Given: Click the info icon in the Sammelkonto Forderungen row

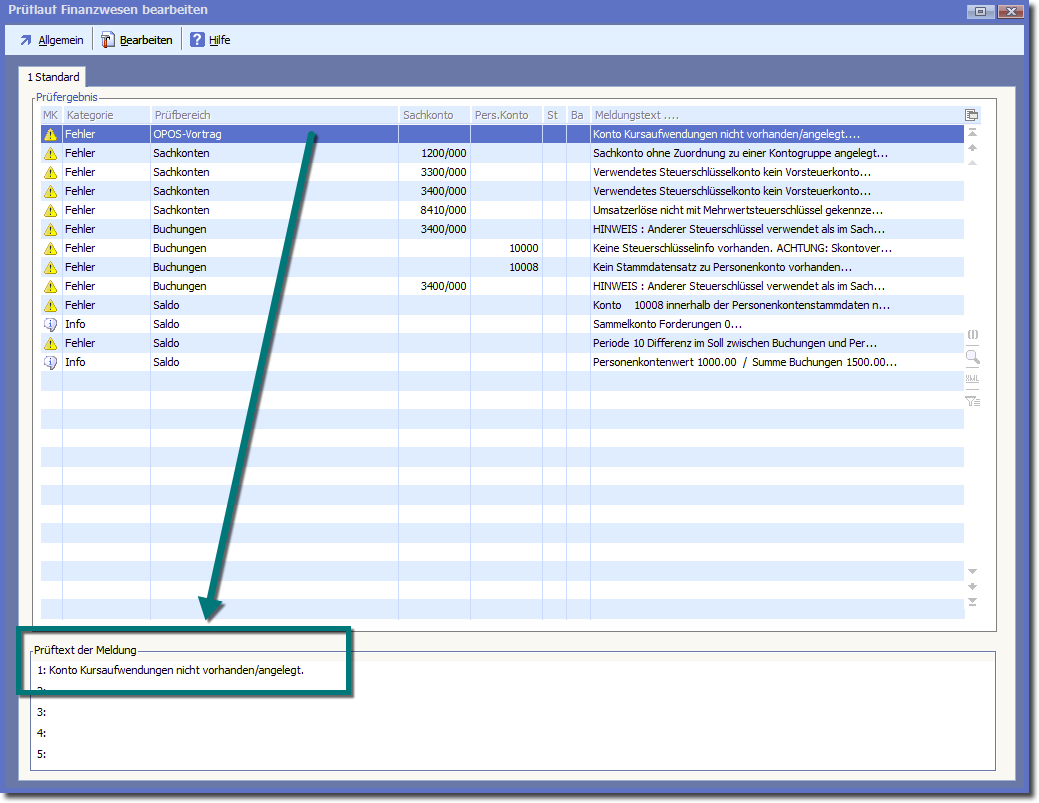Looking at the screenshot, I should point(51,324).
